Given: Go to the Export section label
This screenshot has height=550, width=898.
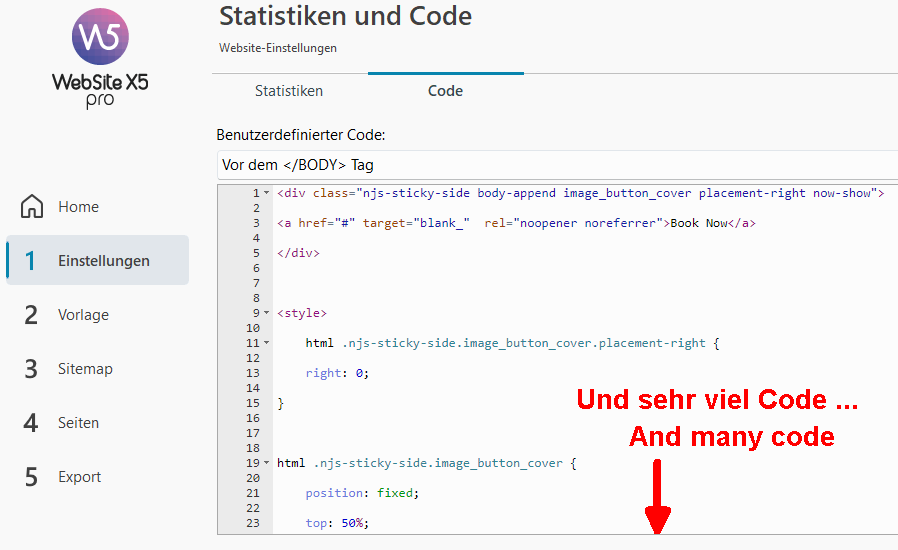Looking at the screenshot, I should pos(79,477).
